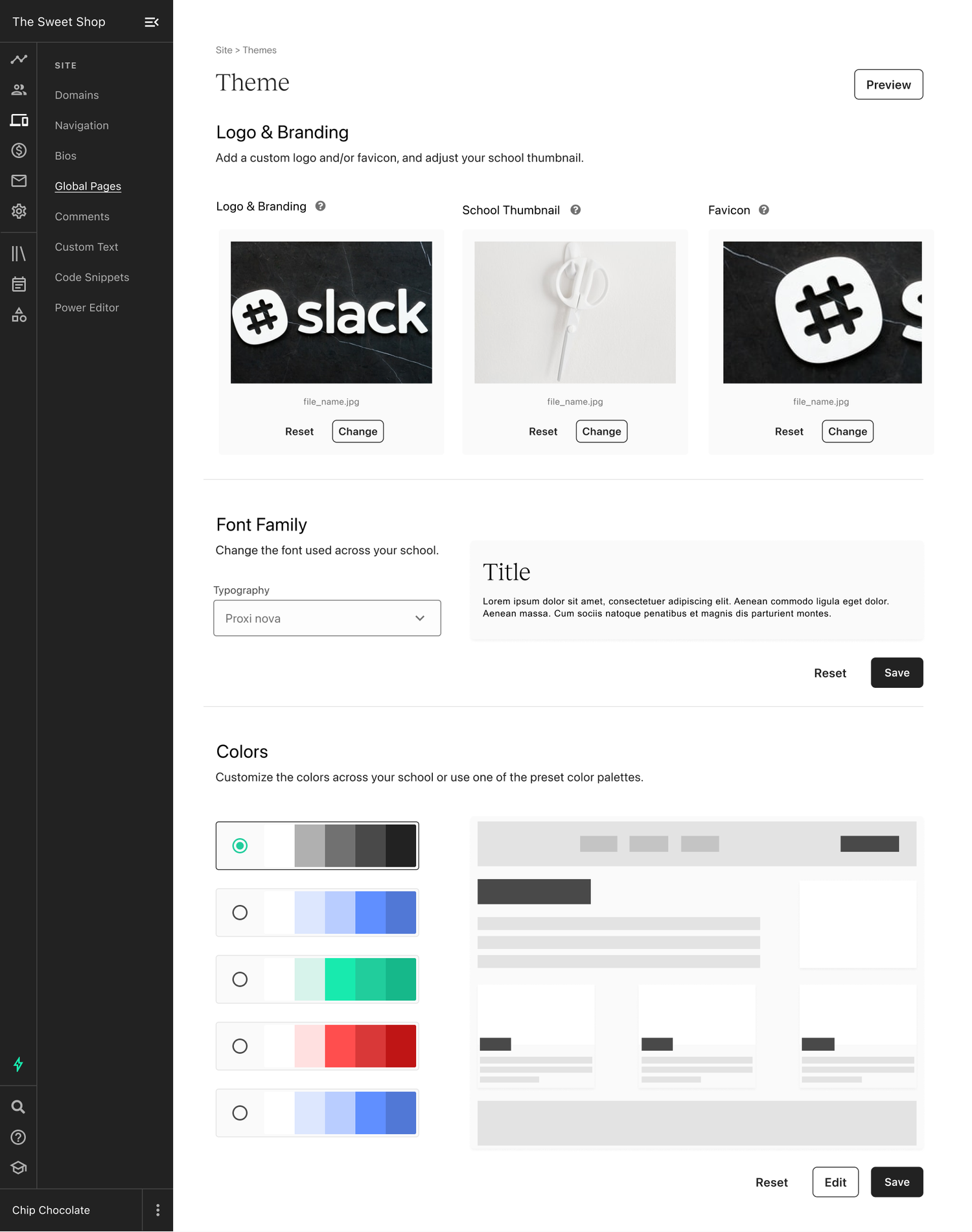
Task: Go to Domains in Site menu
Action: tap(77, 95)
